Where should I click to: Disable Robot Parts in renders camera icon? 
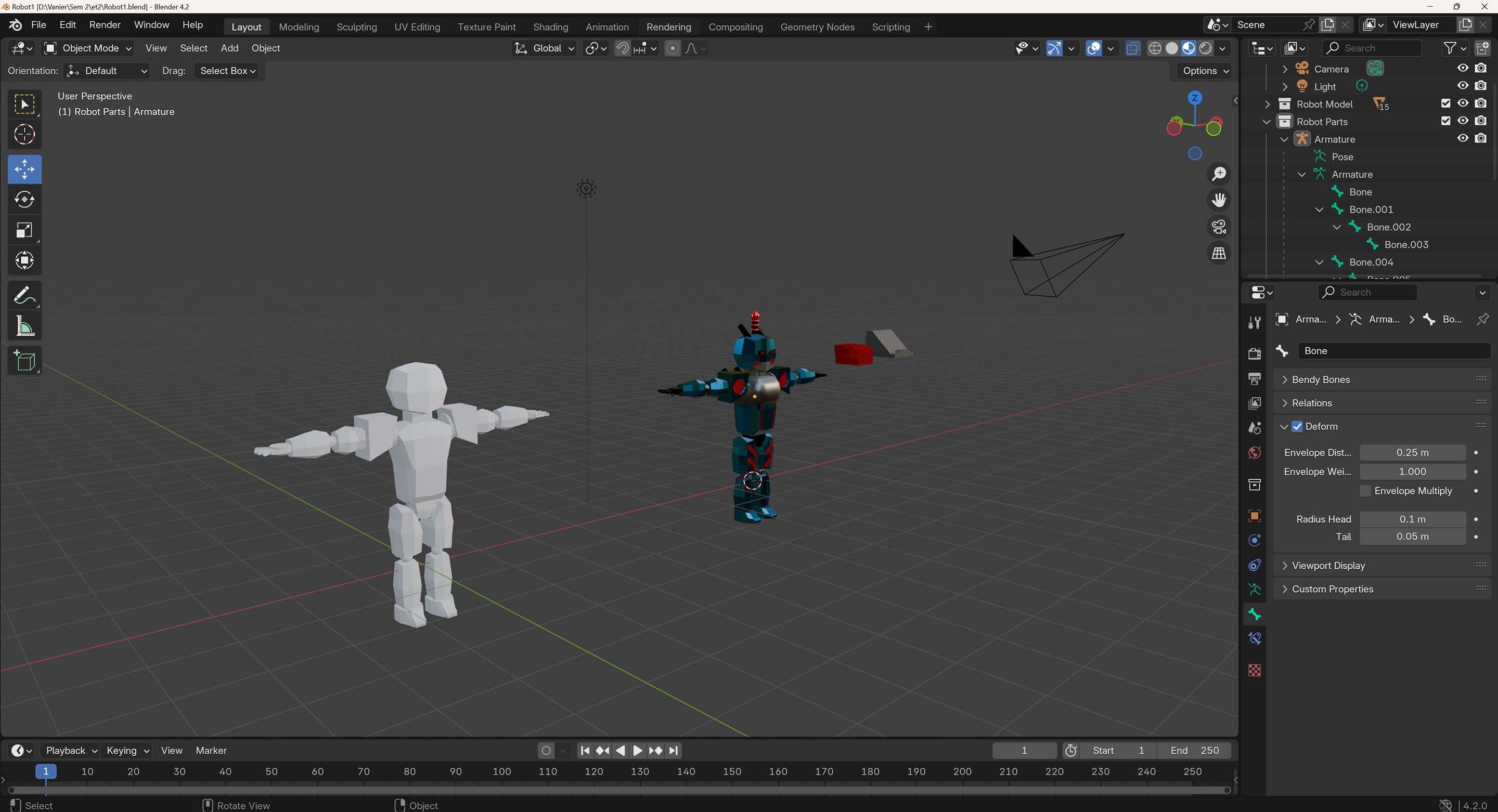pyautogui.click(x=1480, y=121)
